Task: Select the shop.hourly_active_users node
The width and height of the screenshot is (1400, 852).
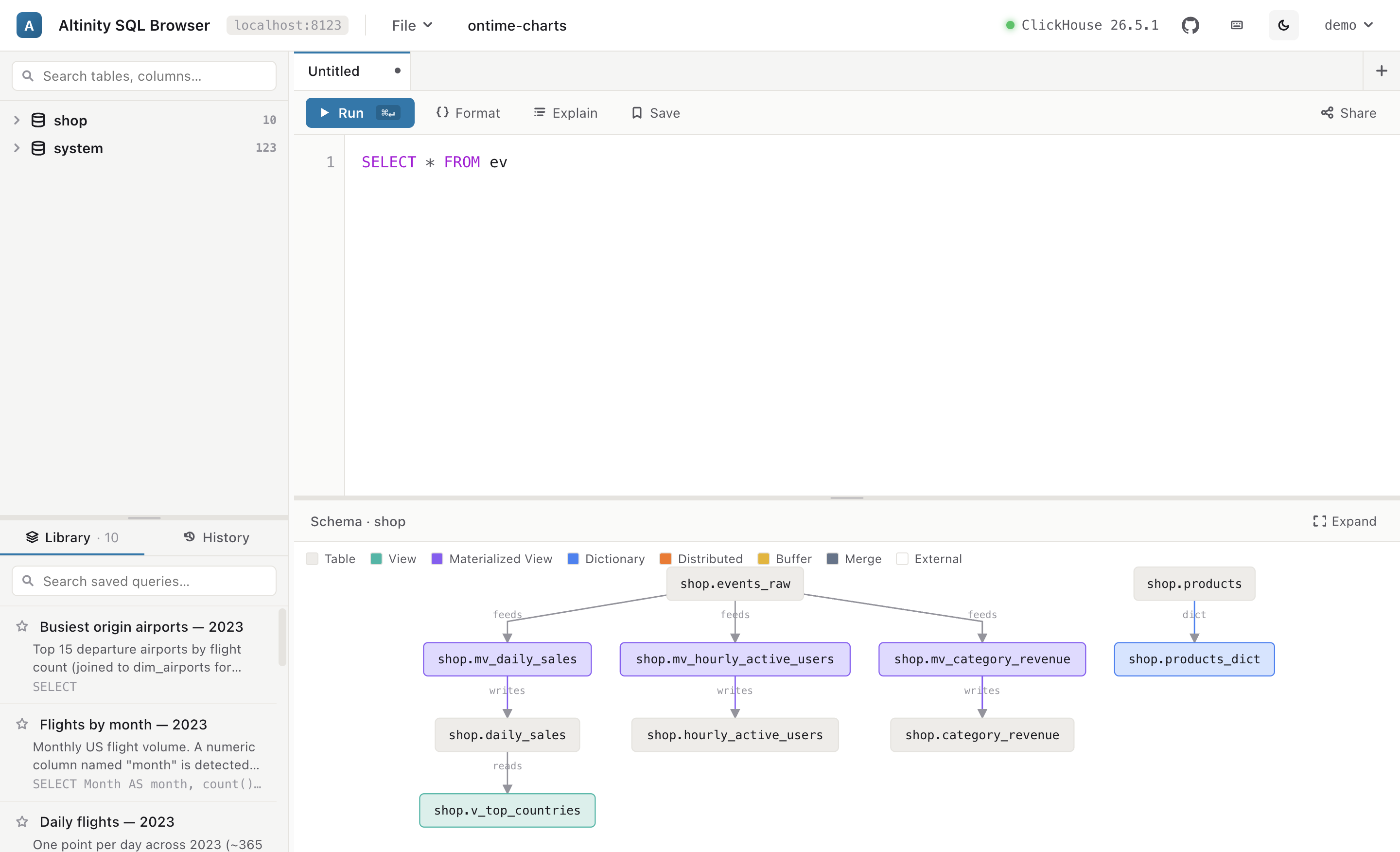Action: coord(735,734)
